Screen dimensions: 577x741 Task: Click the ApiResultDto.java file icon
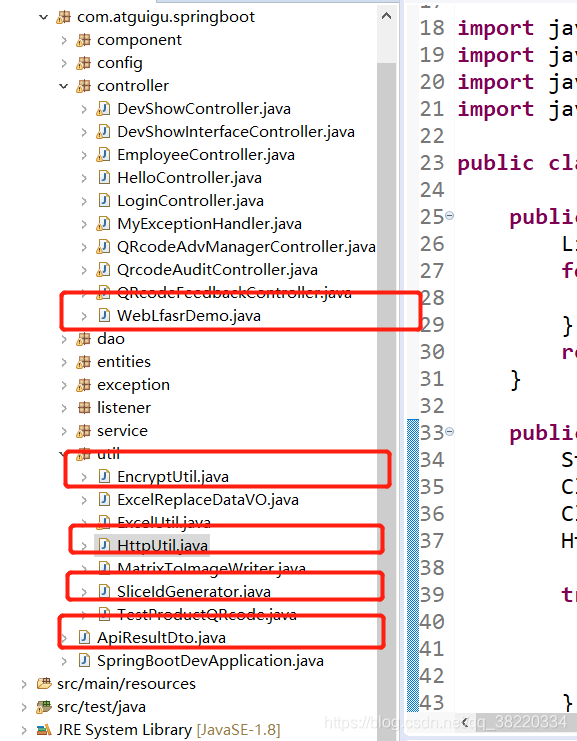pos(84,638)
